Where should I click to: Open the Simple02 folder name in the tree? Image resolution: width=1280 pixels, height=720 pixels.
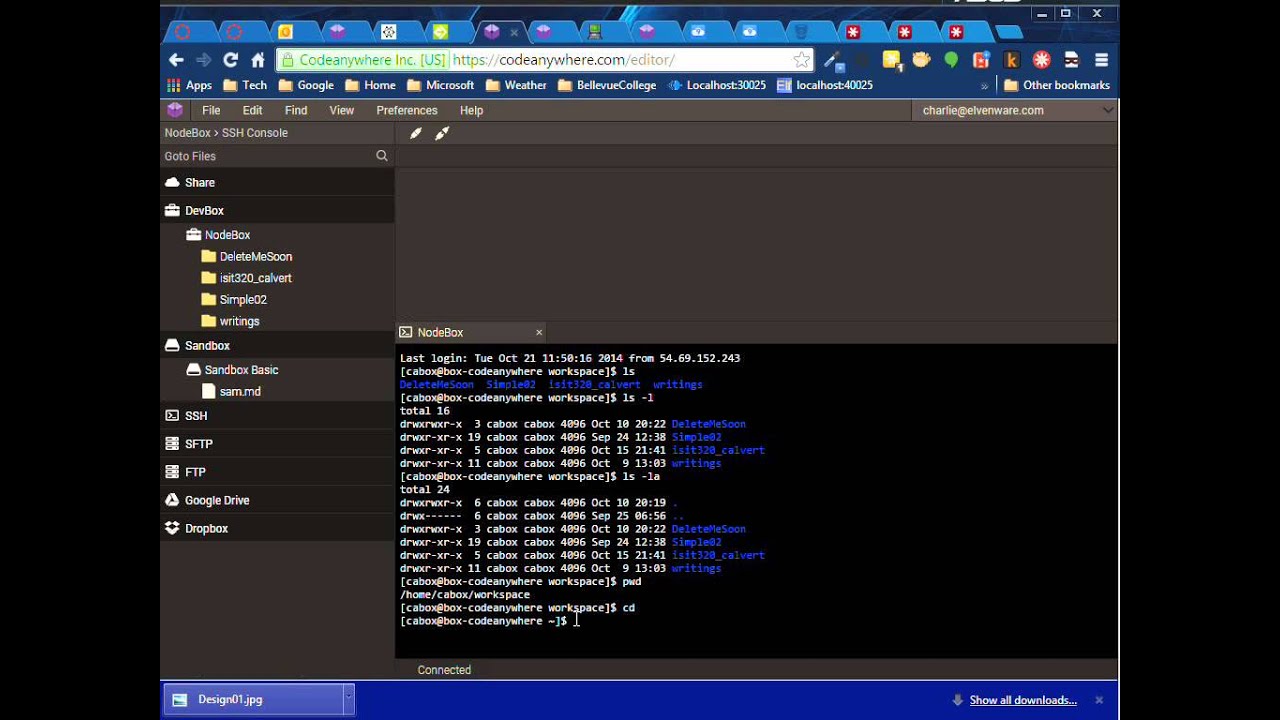[x=243, y=300]
